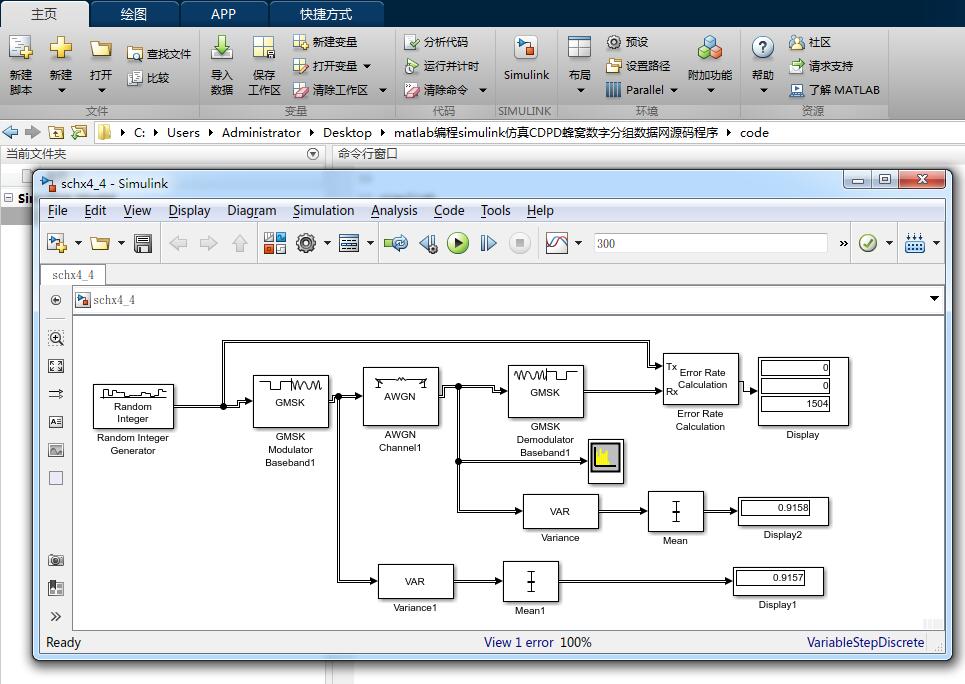Open the New model dropdown arrow
The height and width of the screenshot is (684, 965).
tap(78, 243)
